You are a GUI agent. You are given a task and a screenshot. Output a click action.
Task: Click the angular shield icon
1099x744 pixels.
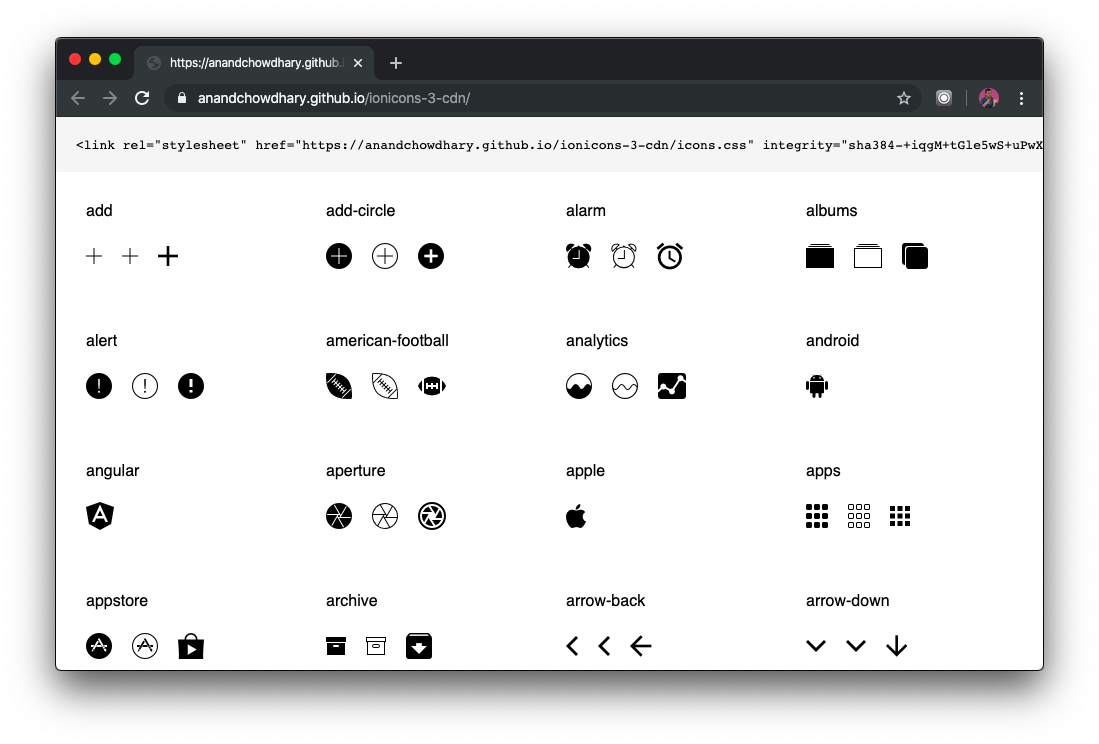click(100, 516)
